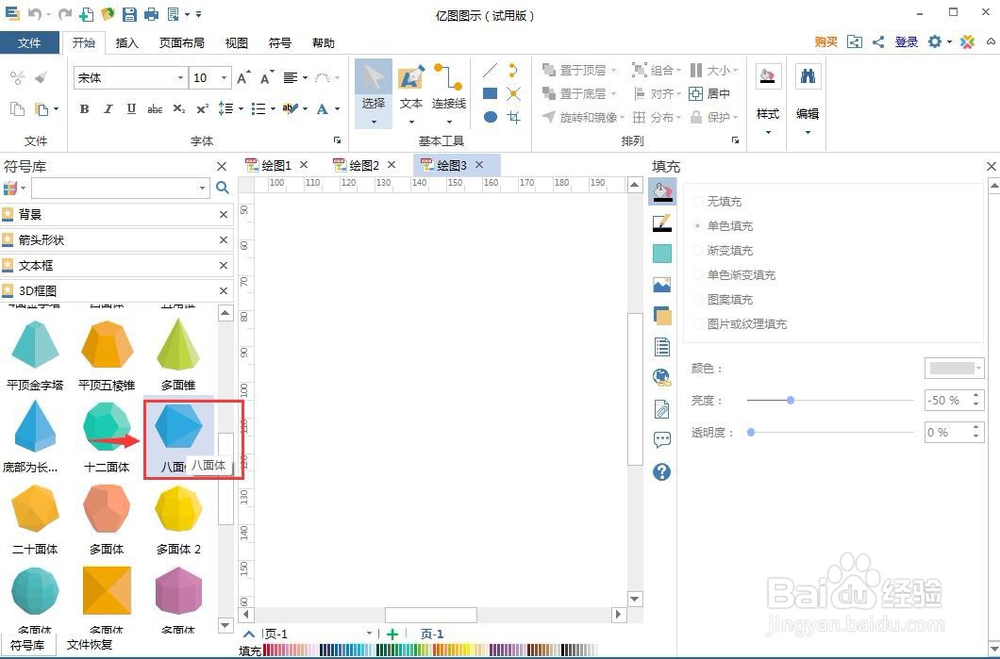Choose the 渐变填充 gradient fill option

728,250
